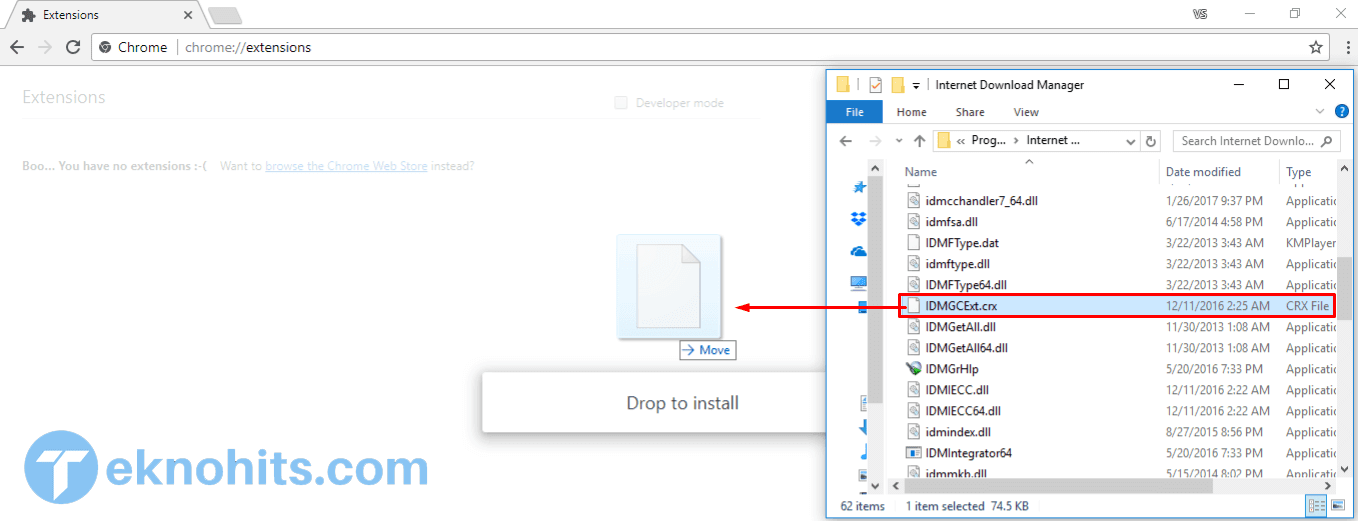This screenshot has width=1358, height=521.
Task: Select Downloads arrow in the navigation pane
Action: (x=863, y=428)
